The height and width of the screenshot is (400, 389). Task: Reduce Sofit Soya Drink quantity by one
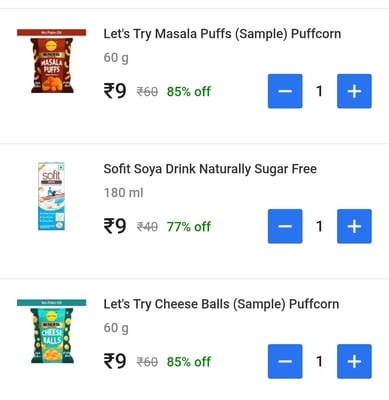coord(285,226)
